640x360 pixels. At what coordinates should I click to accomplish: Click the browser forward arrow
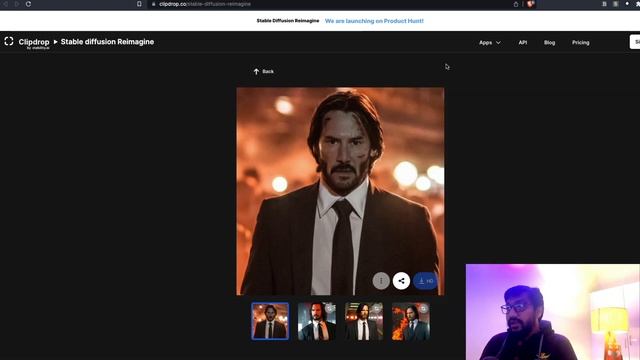click(x=17, y=4)
